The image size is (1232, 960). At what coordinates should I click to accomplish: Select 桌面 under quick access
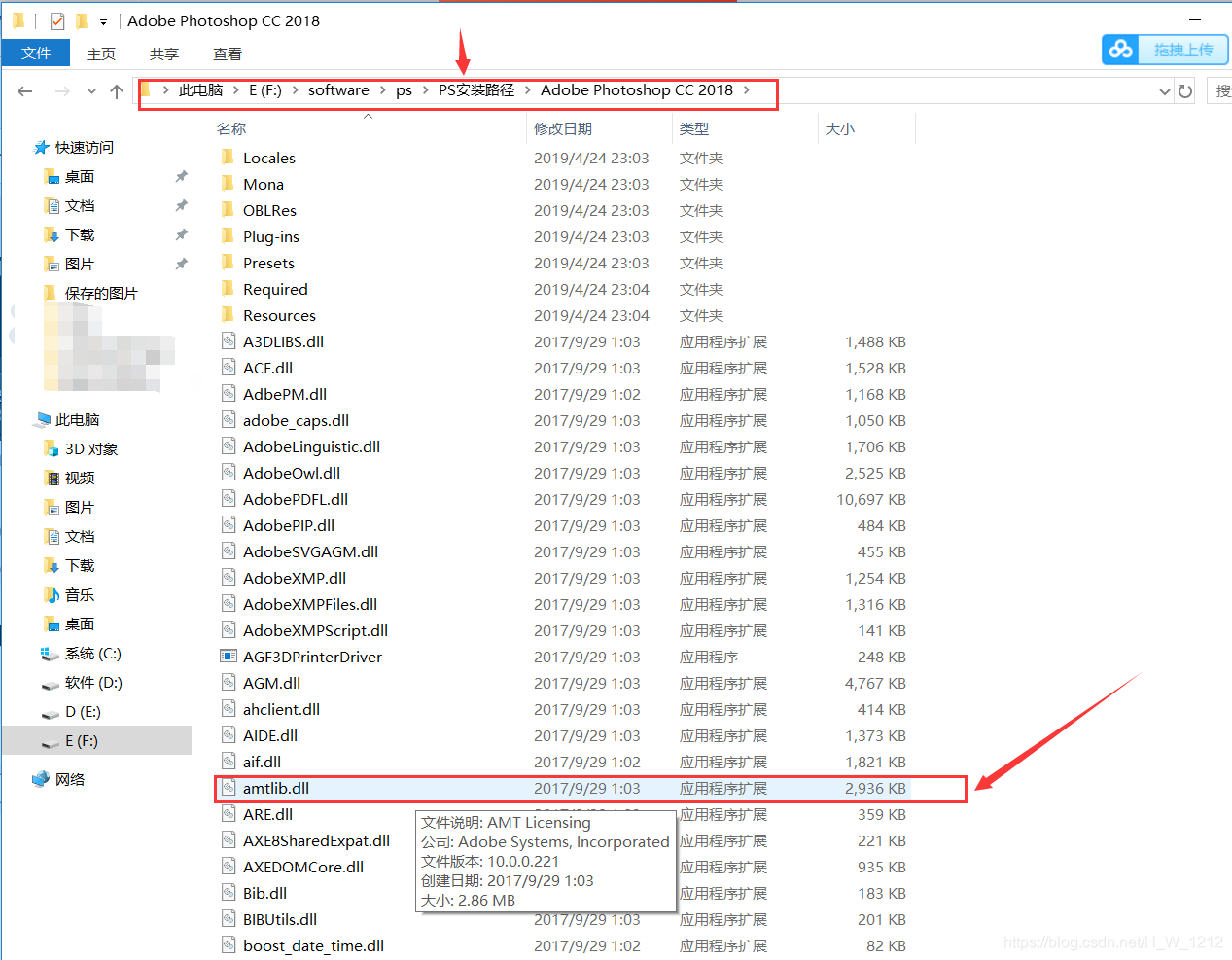coord(80,177)
